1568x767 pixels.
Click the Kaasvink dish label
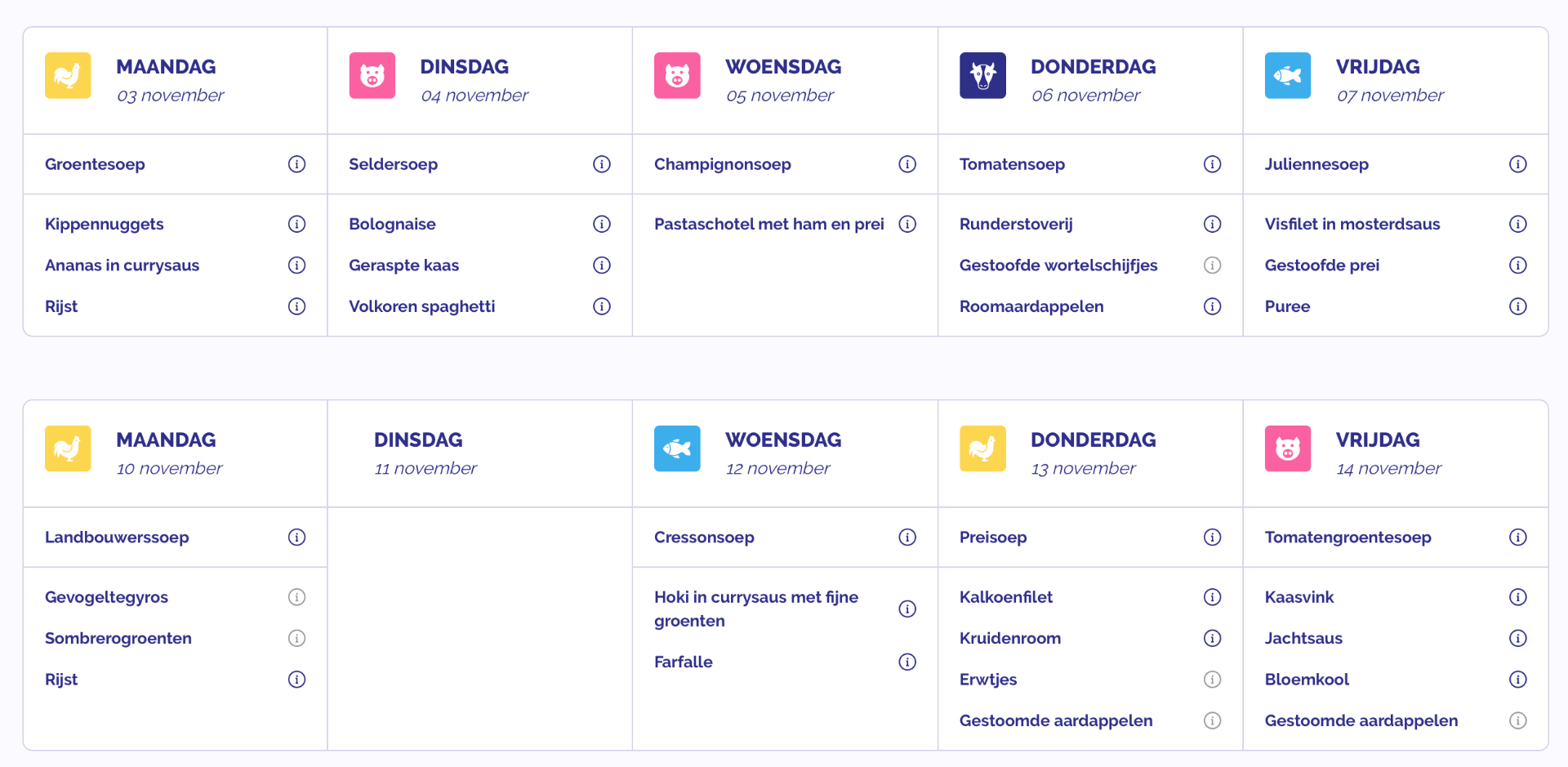click(x=1298, y=597)
